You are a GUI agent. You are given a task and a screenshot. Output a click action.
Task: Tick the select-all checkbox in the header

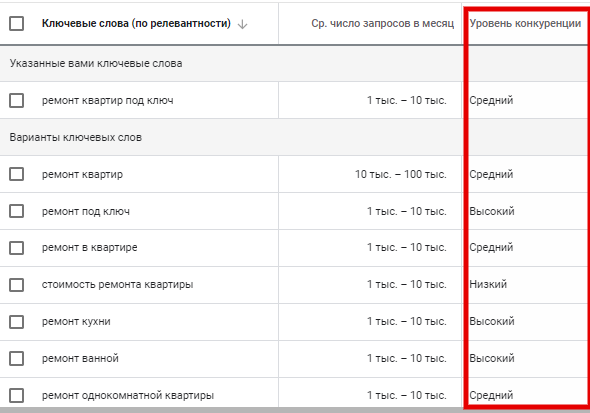[17, 23]
